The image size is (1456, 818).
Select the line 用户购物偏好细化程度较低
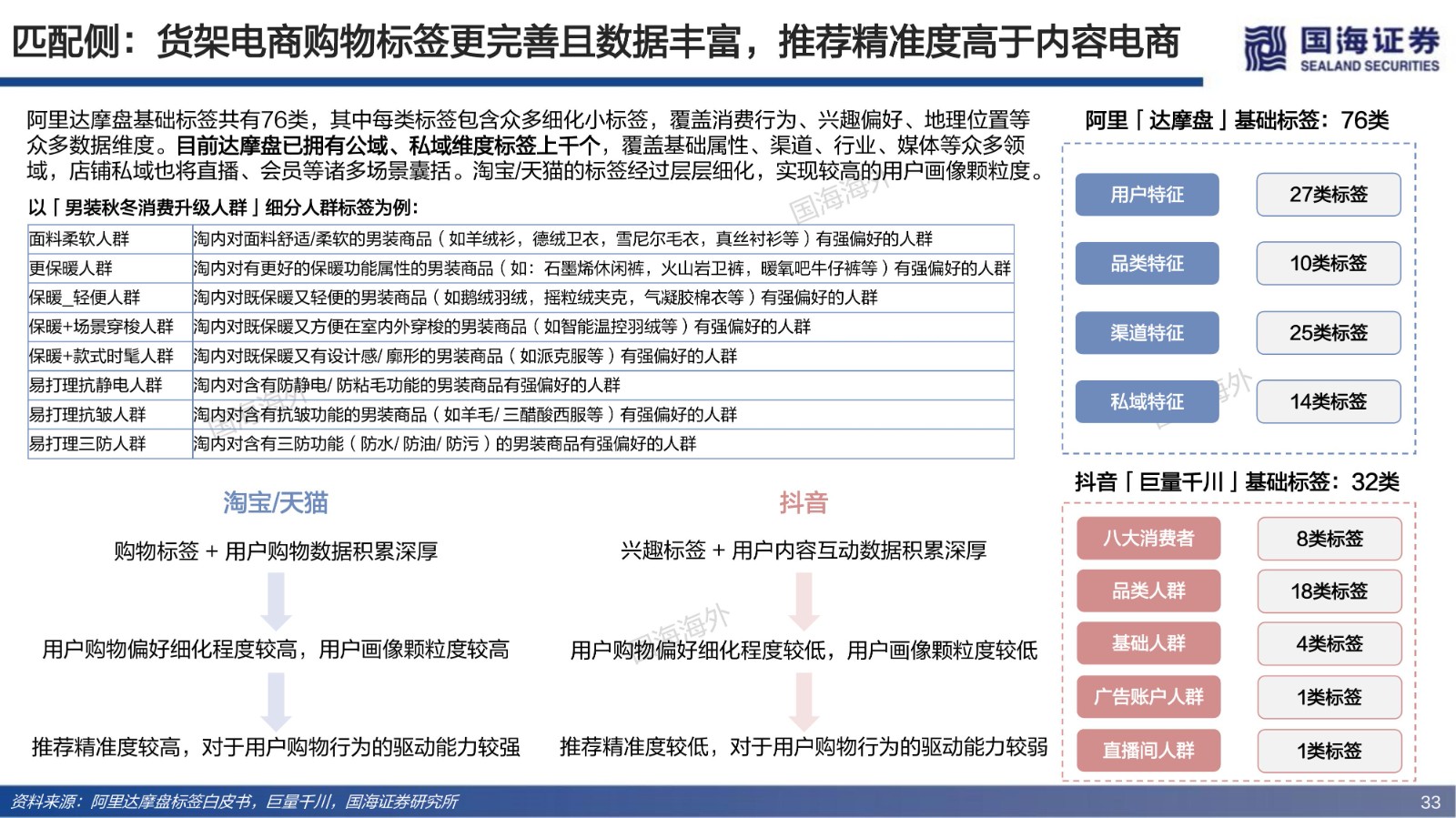(x=804, y=650)
